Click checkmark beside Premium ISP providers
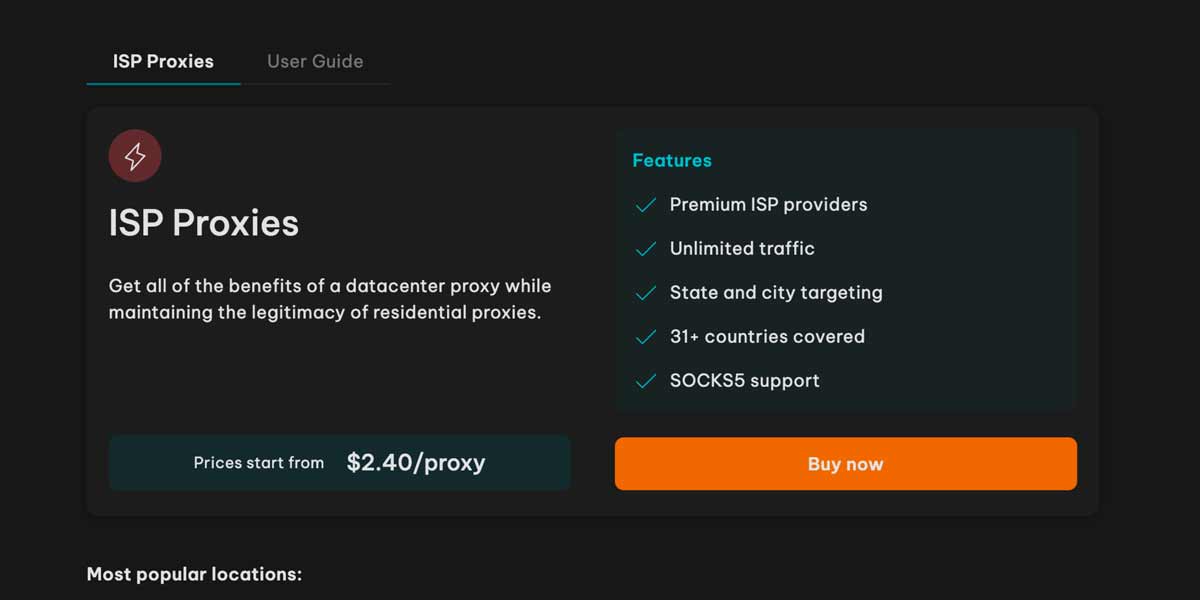 [646, 205]
